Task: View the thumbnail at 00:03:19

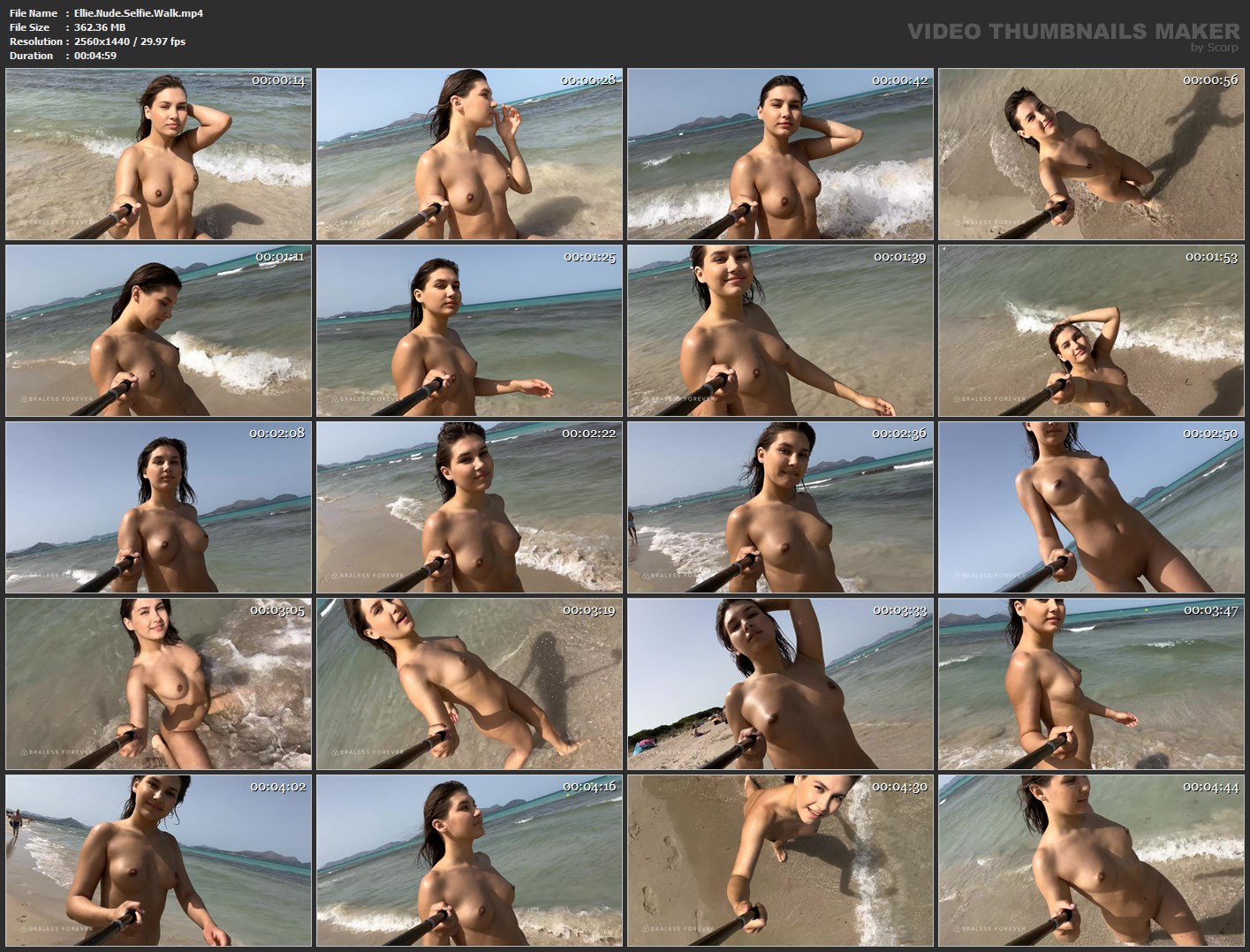Action: pyautogui.click(x=470, y=684)
